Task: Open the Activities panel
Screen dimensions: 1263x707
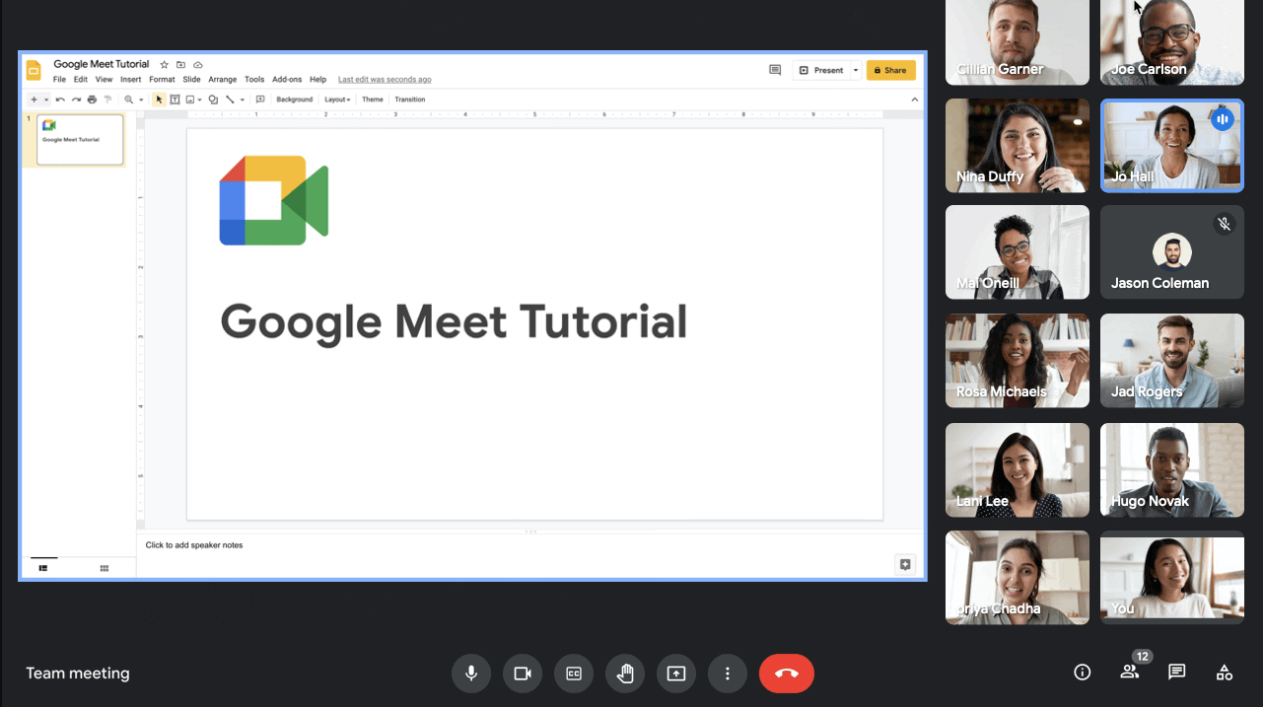Action: coord(1224,672)
